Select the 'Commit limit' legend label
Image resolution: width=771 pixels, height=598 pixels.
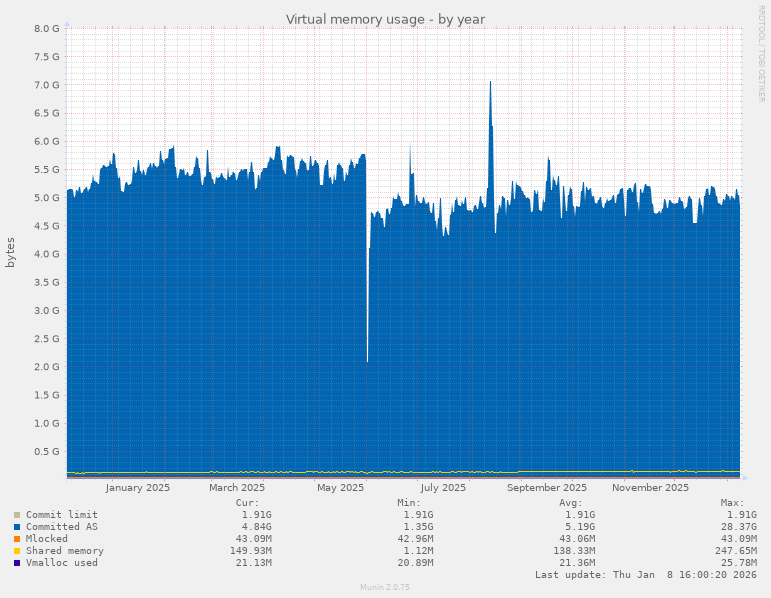point(62,514)
